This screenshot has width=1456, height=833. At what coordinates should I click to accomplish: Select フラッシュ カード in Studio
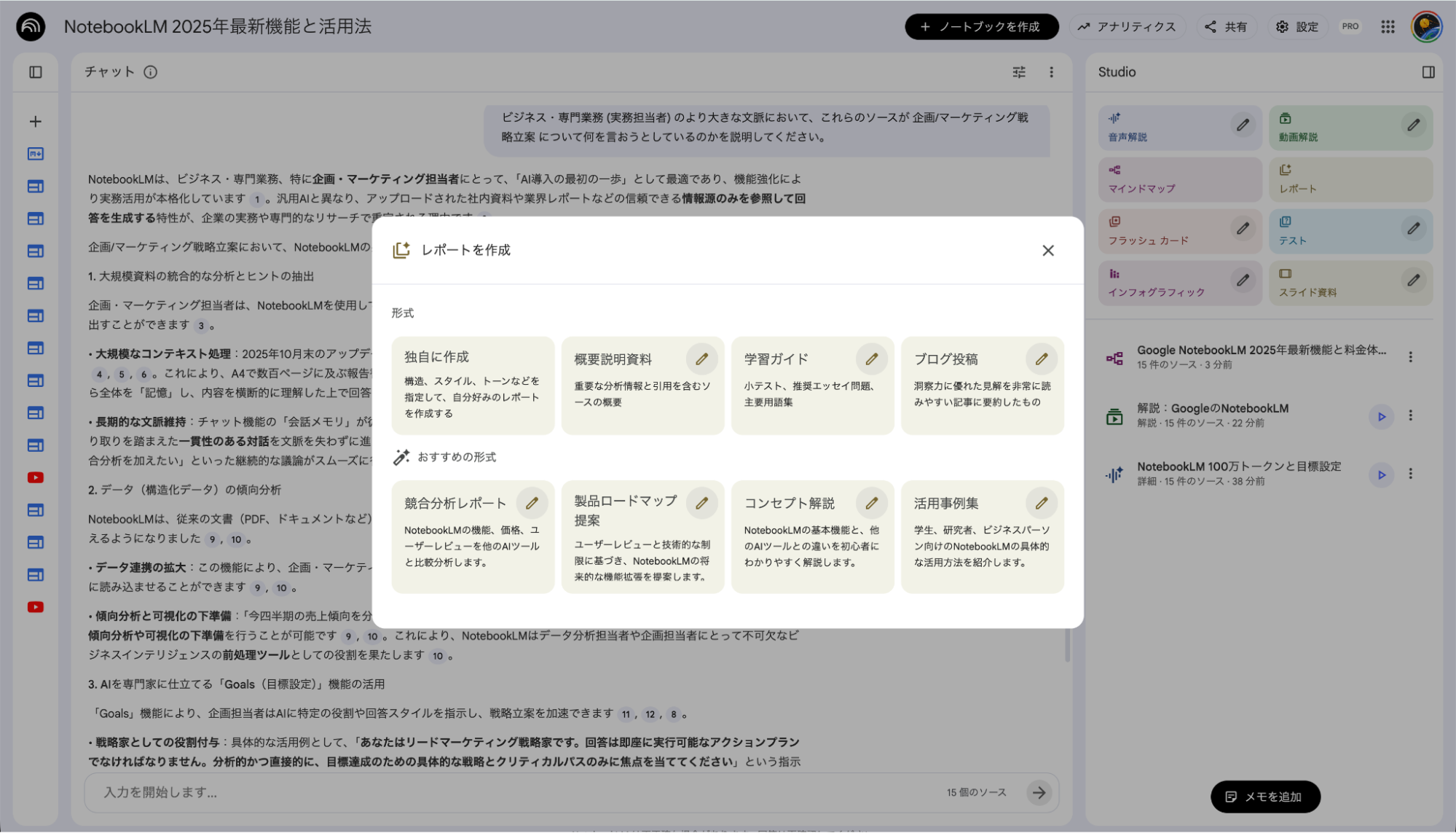1151,231
